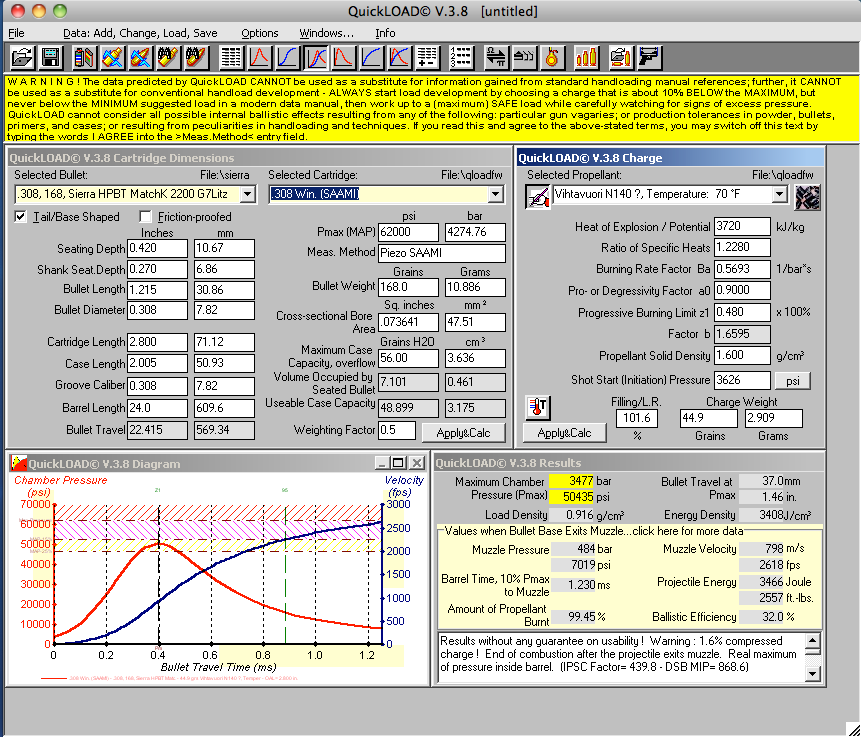Viewport: 861px width, 737px height.
Task: Open the Data: Add, Change, Load, Save menu
Action: tap(140, 33)
